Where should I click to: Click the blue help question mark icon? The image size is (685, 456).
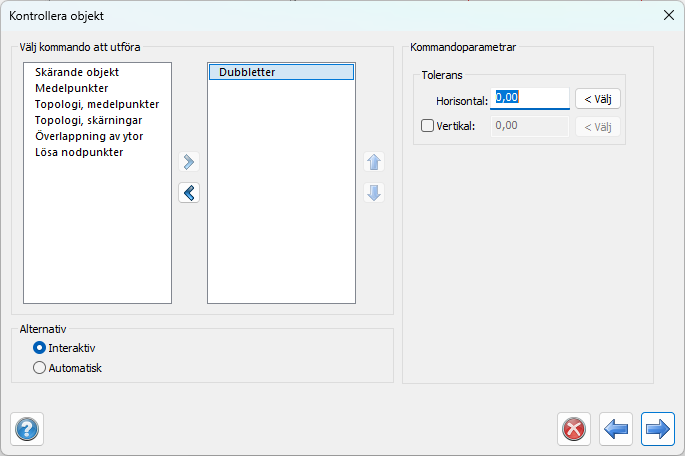coord(27,429)
